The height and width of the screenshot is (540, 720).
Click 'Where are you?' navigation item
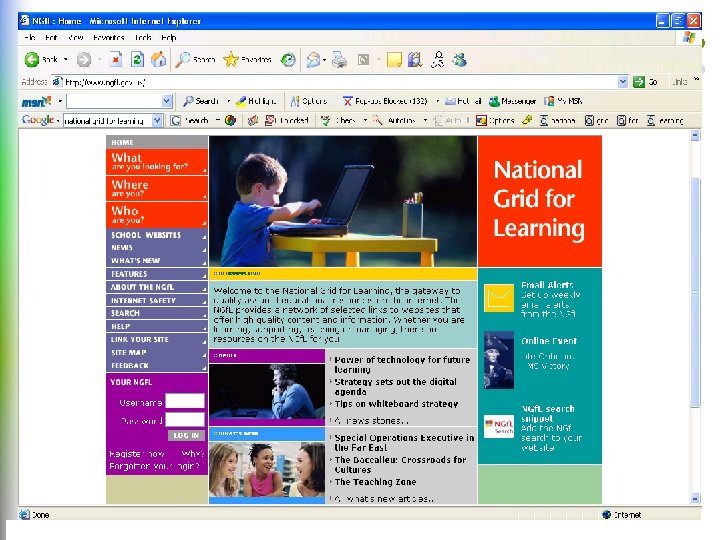coord(157,188)
